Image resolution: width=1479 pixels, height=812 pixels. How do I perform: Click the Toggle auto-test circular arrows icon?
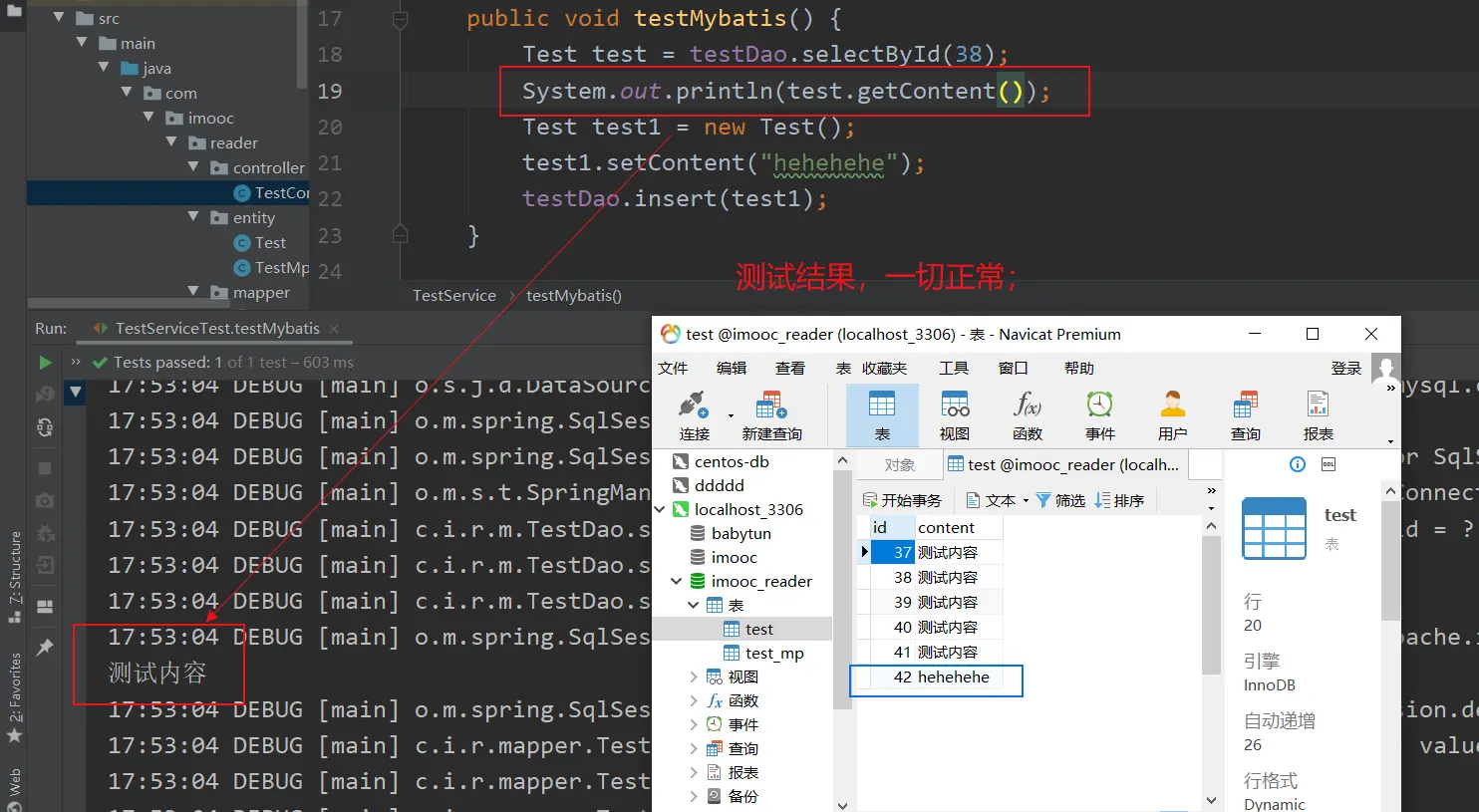[x=45, y=427]
